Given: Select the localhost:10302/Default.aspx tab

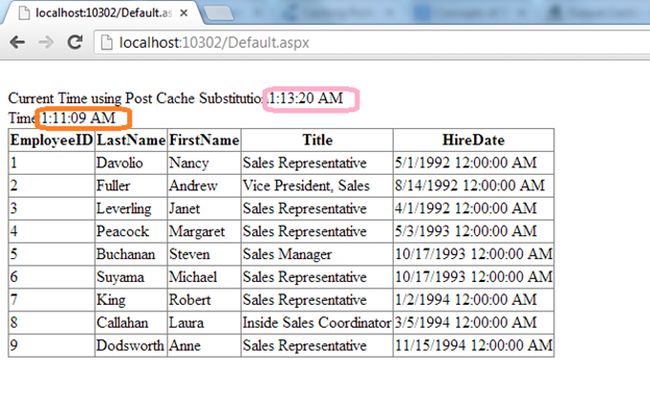Looking at the screenshot, I should [100, 13].
